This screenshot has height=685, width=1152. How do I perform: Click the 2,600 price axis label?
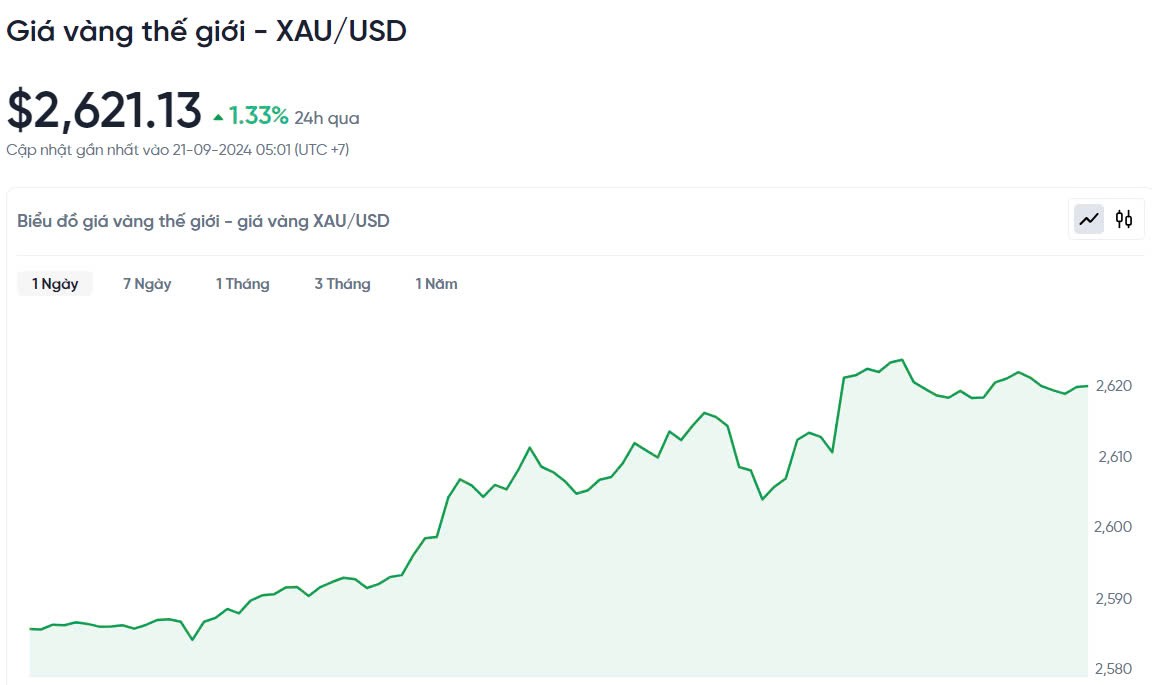(x=1114, y=527)
